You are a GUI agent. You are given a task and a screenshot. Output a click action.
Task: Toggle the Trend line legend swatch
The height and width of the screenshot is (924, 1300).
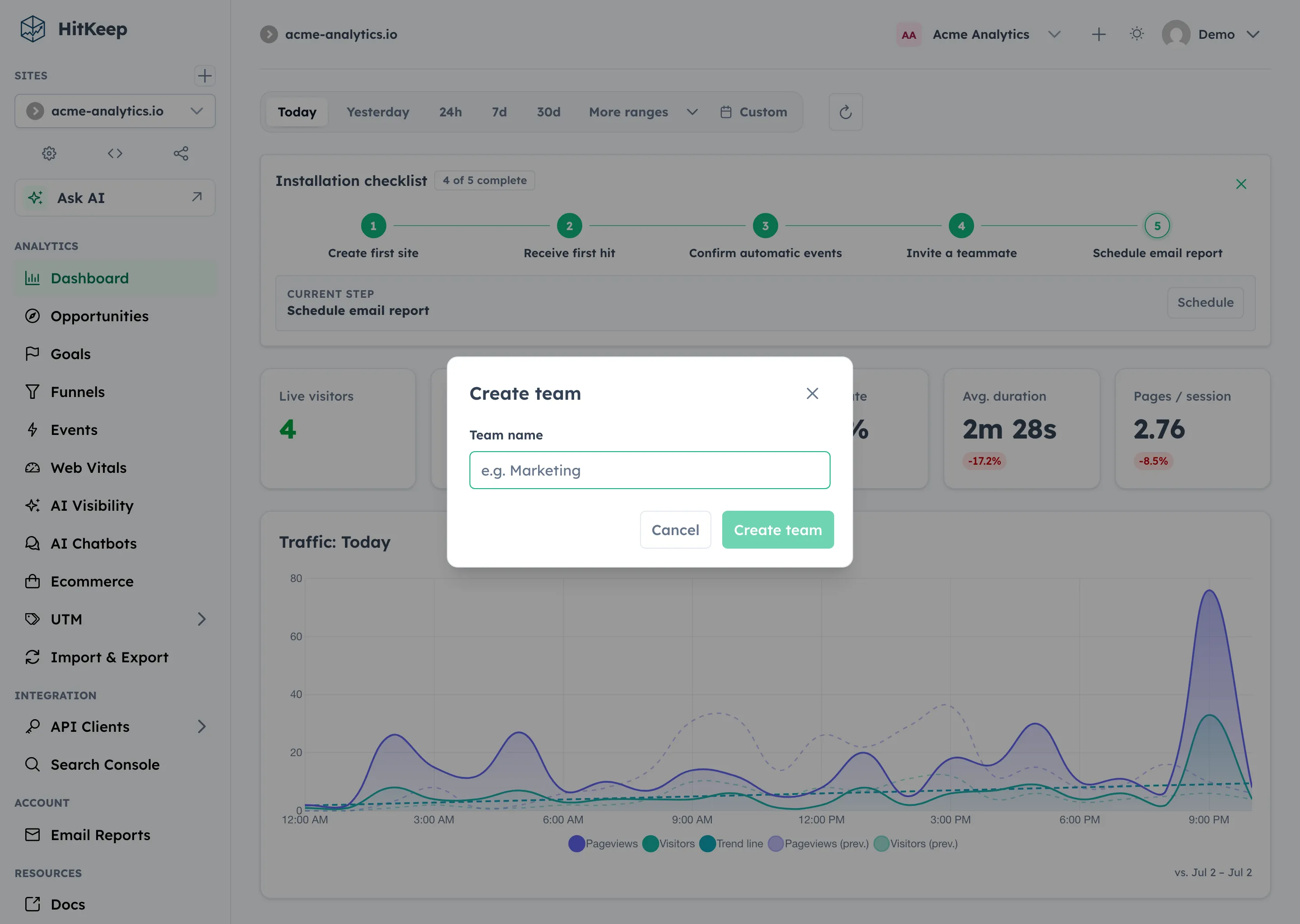pos(707,844)
